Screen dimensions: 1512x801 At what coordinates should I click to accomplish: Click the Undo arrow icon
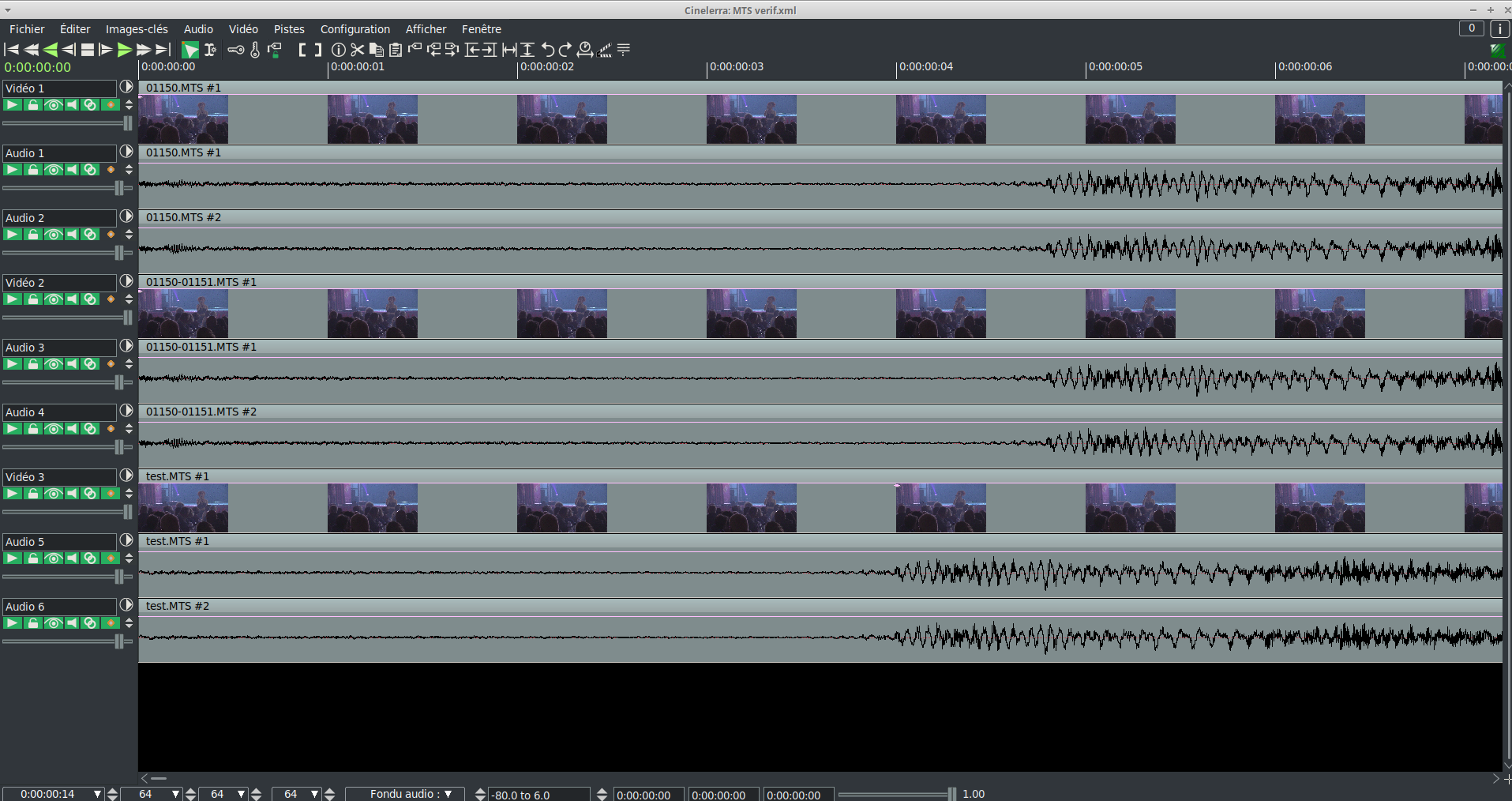click(547, 50)
